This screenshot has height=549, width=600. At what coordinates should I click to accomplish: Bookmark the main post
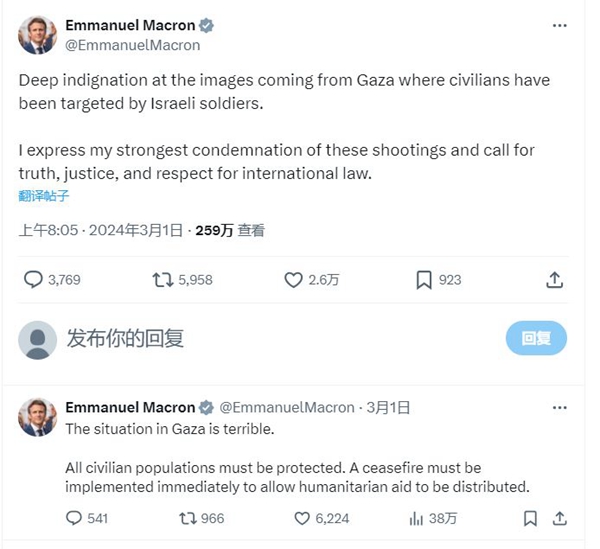coord(424,280)
